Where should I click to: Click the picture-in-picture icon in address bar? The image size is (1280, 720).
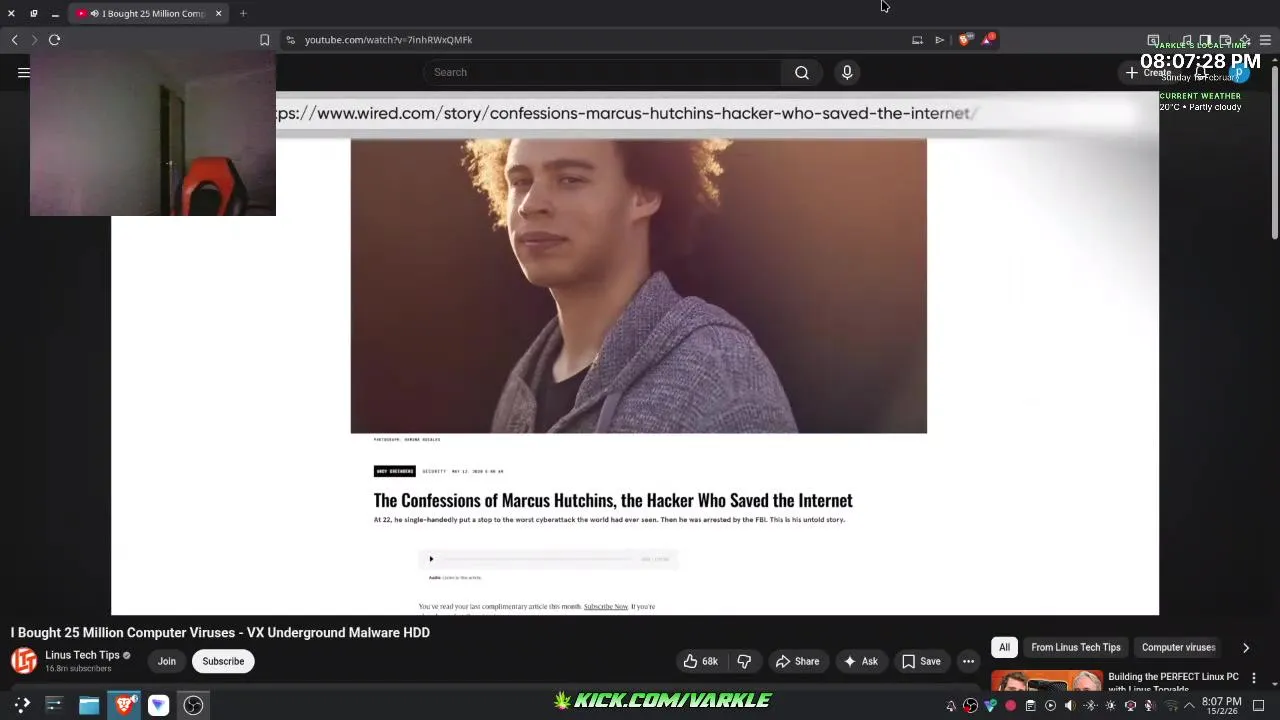[917, 40]
